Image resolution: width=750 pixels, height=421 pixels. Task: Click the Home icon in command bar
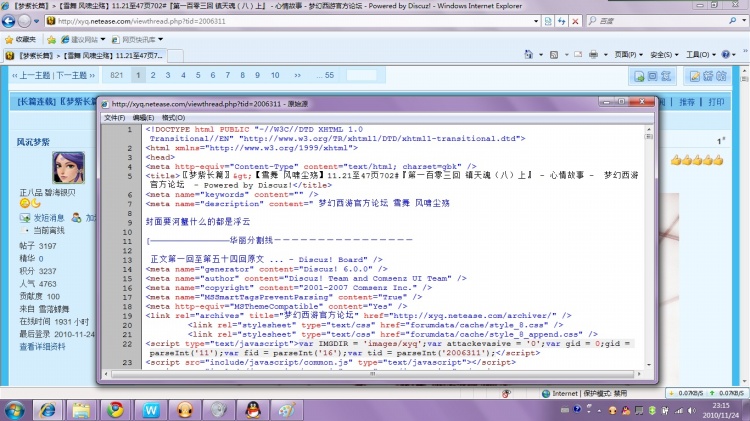click(528, 55)
